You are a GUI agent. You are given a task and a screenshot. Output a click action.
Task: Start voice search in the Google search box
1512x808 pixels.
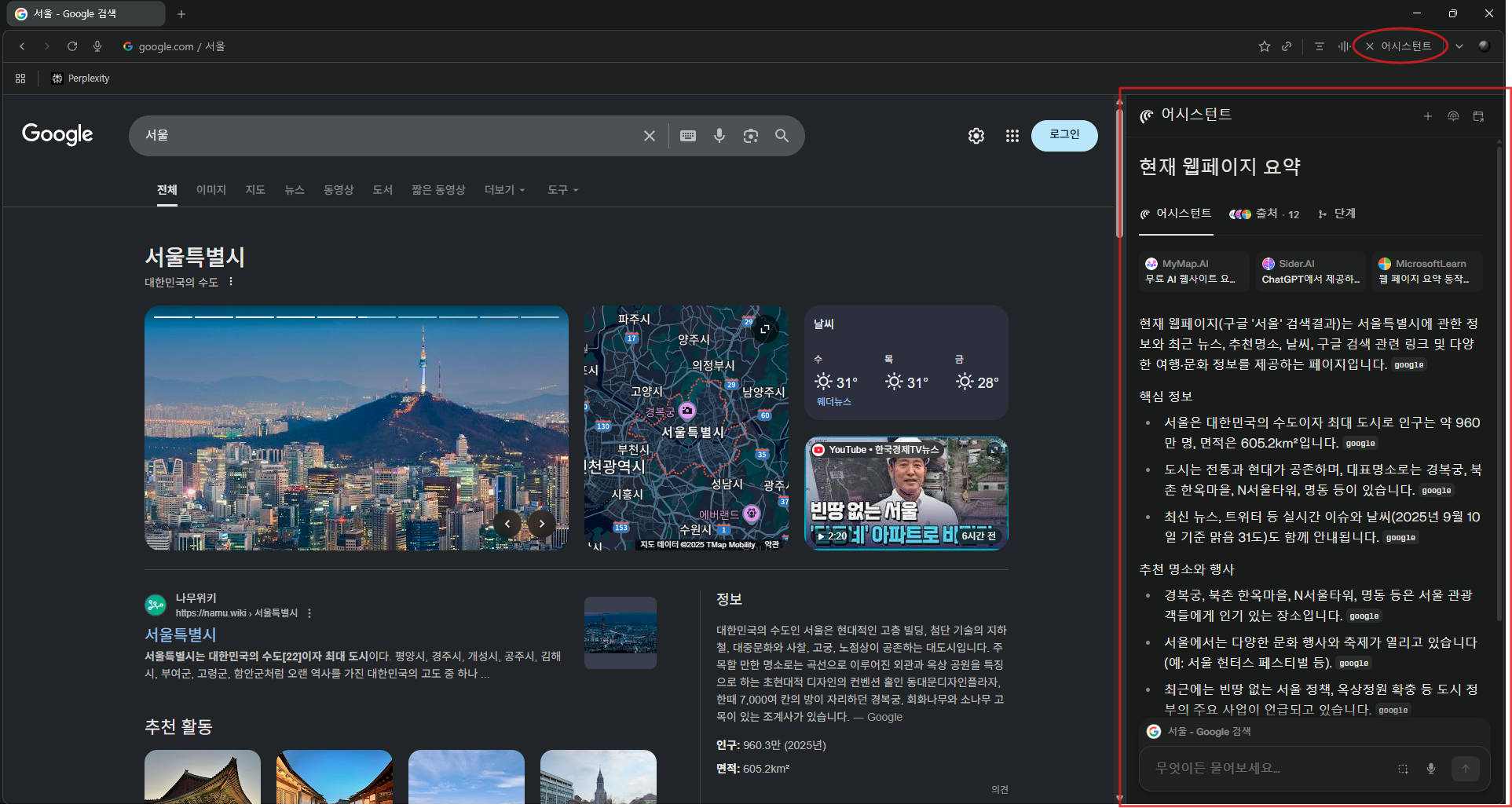719,136
